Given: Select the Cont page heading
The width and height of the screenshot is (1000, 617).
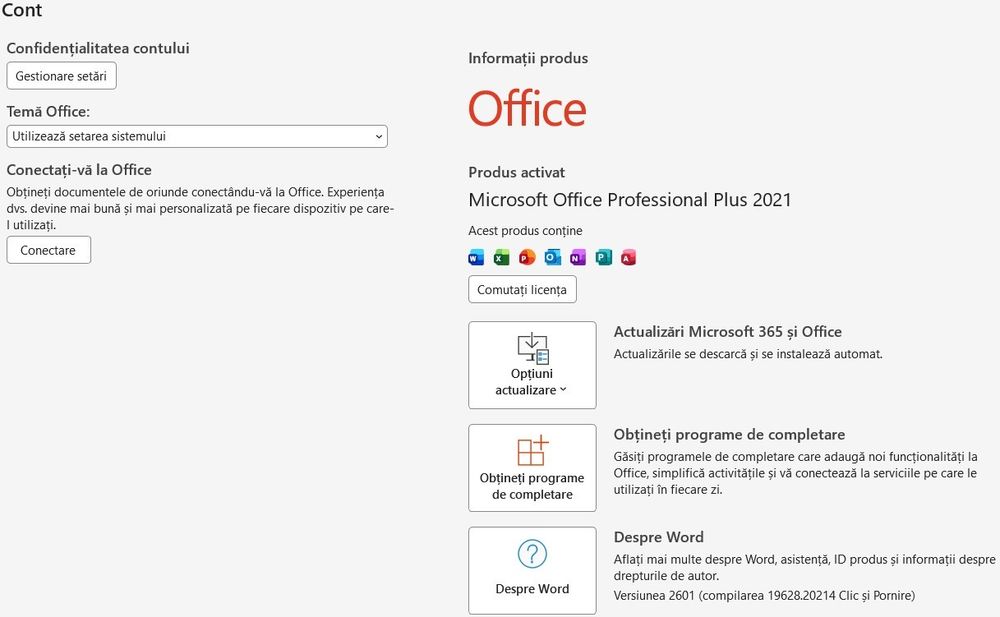Looking at the screenshot, I should (22, 10).
